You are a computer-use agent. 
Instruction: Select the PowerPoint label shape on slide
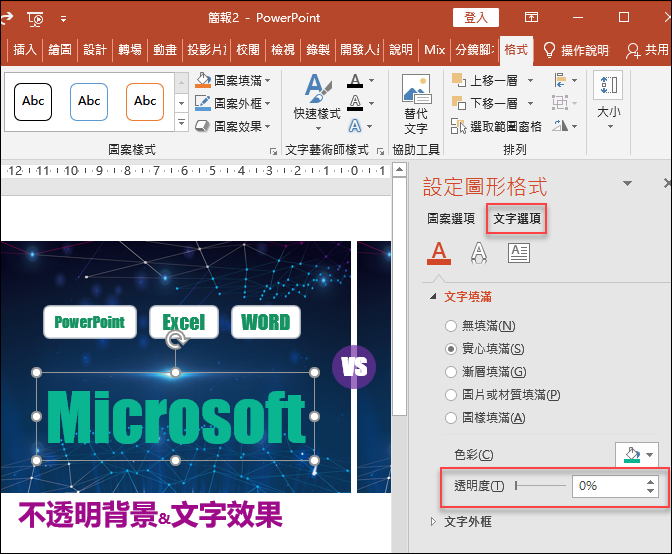click(x=90, y=322)
